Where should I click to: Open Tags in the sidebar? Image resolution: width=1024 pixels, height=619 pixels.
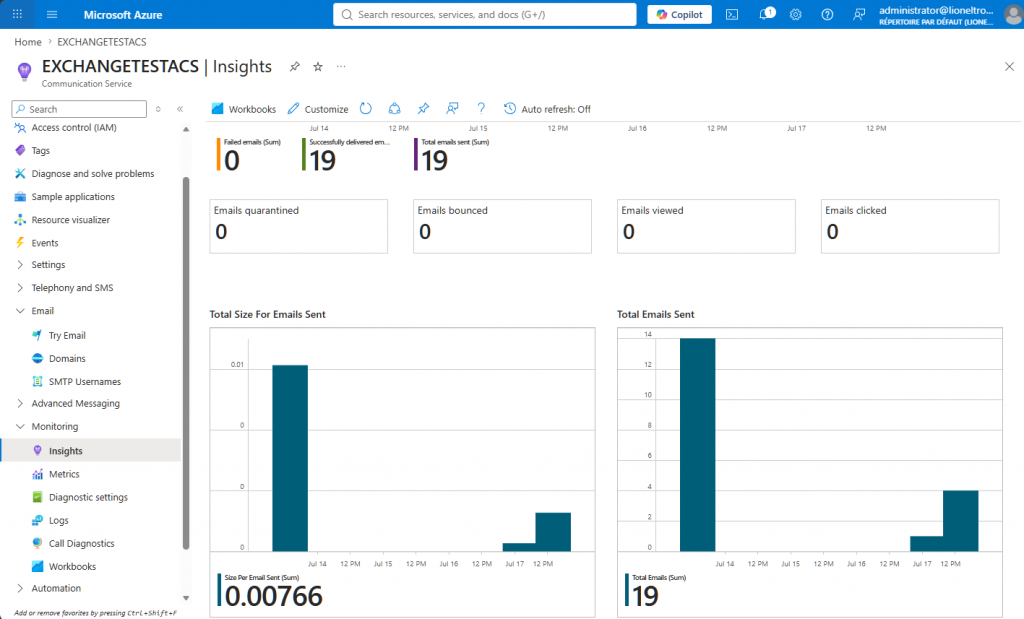coord(40,150)
